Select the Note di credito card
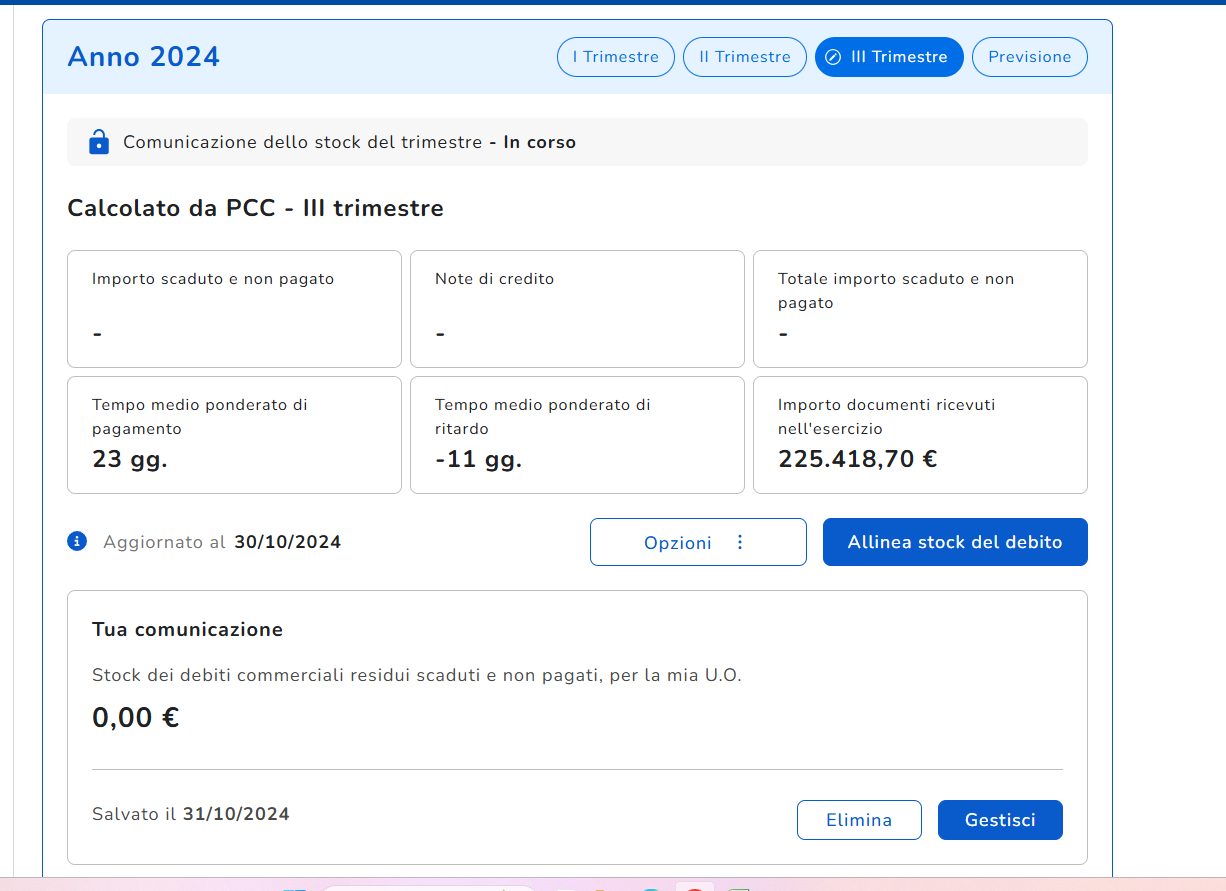The width and height of the screenshot is (1226, 891). click(577, 309)
